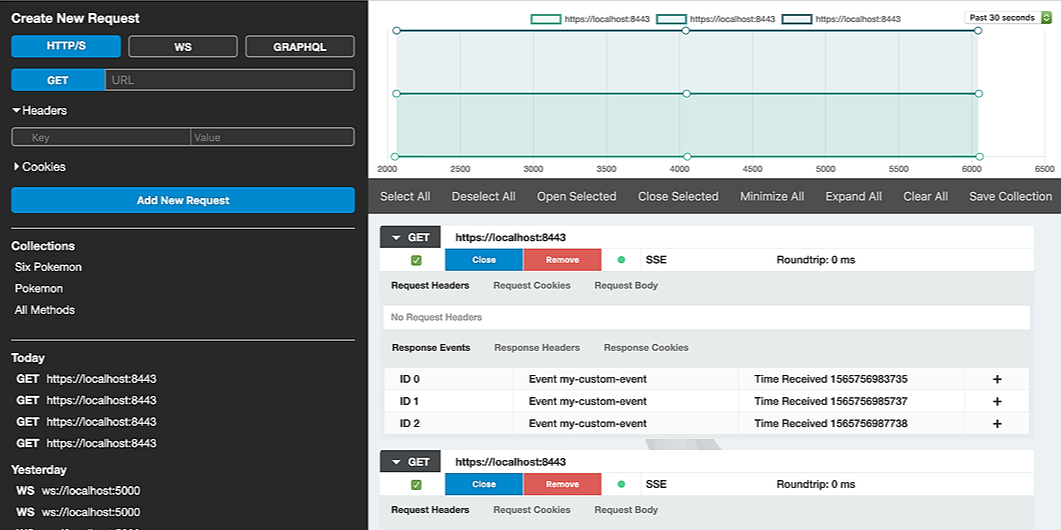Toggle third legend swatch in chart
Screen dimensions: 1061x530
point(796,19)
